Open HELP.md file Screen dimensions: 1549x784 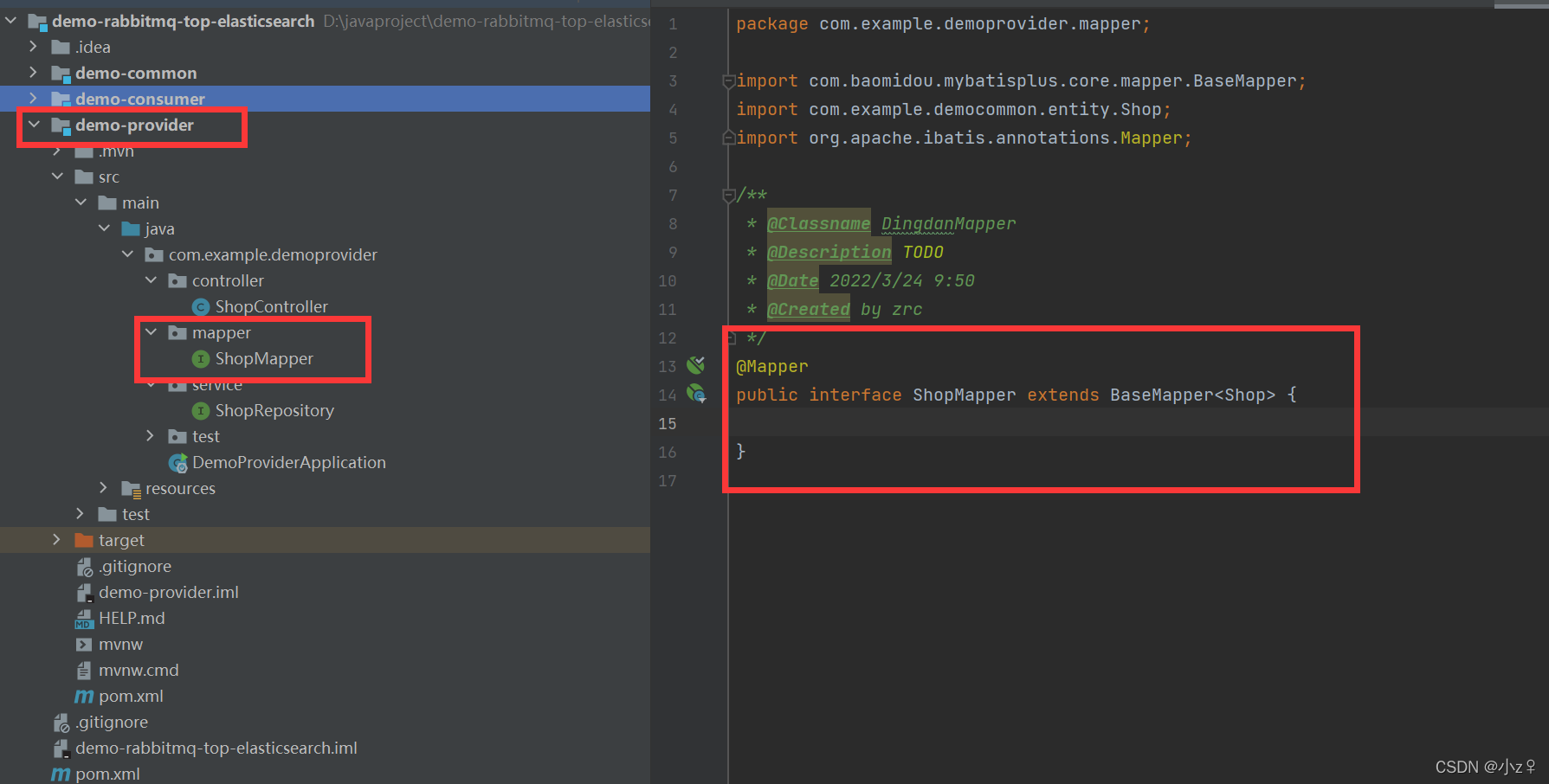(132, 618)
